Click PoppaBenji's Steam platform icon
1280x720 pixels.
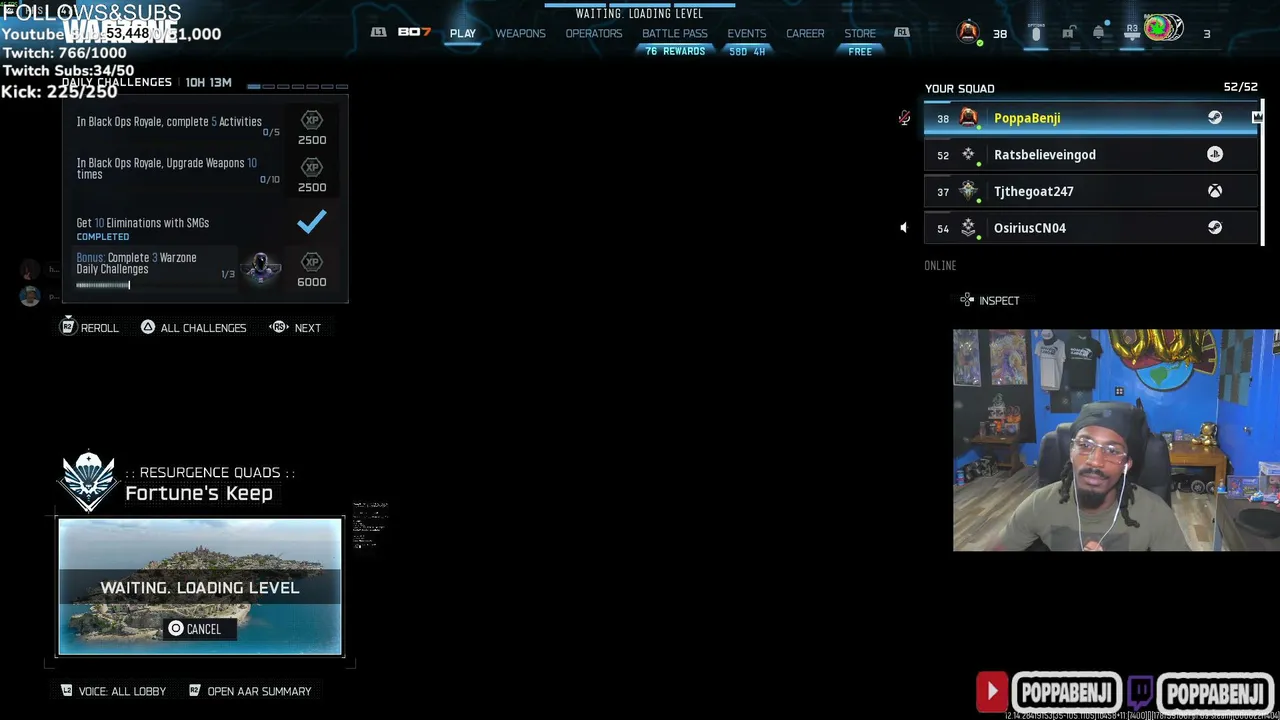tap(1214, 117)
